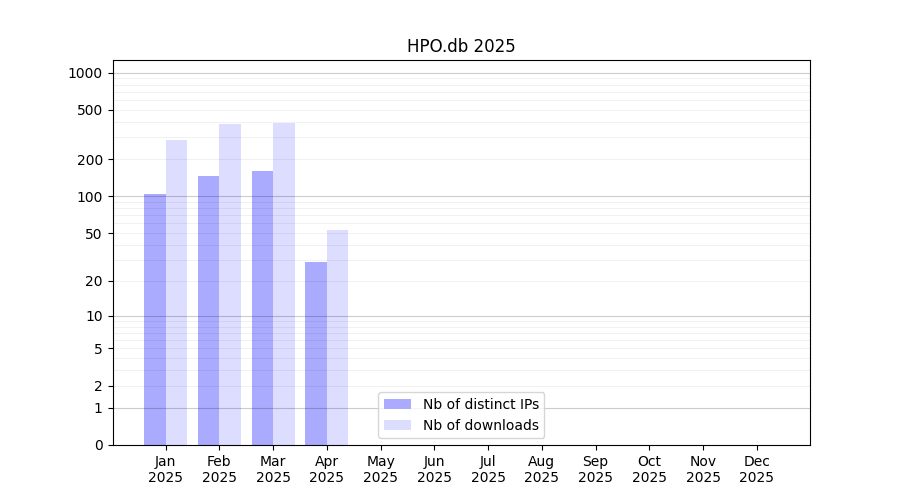Click the March downloads bar

[284, 284]
